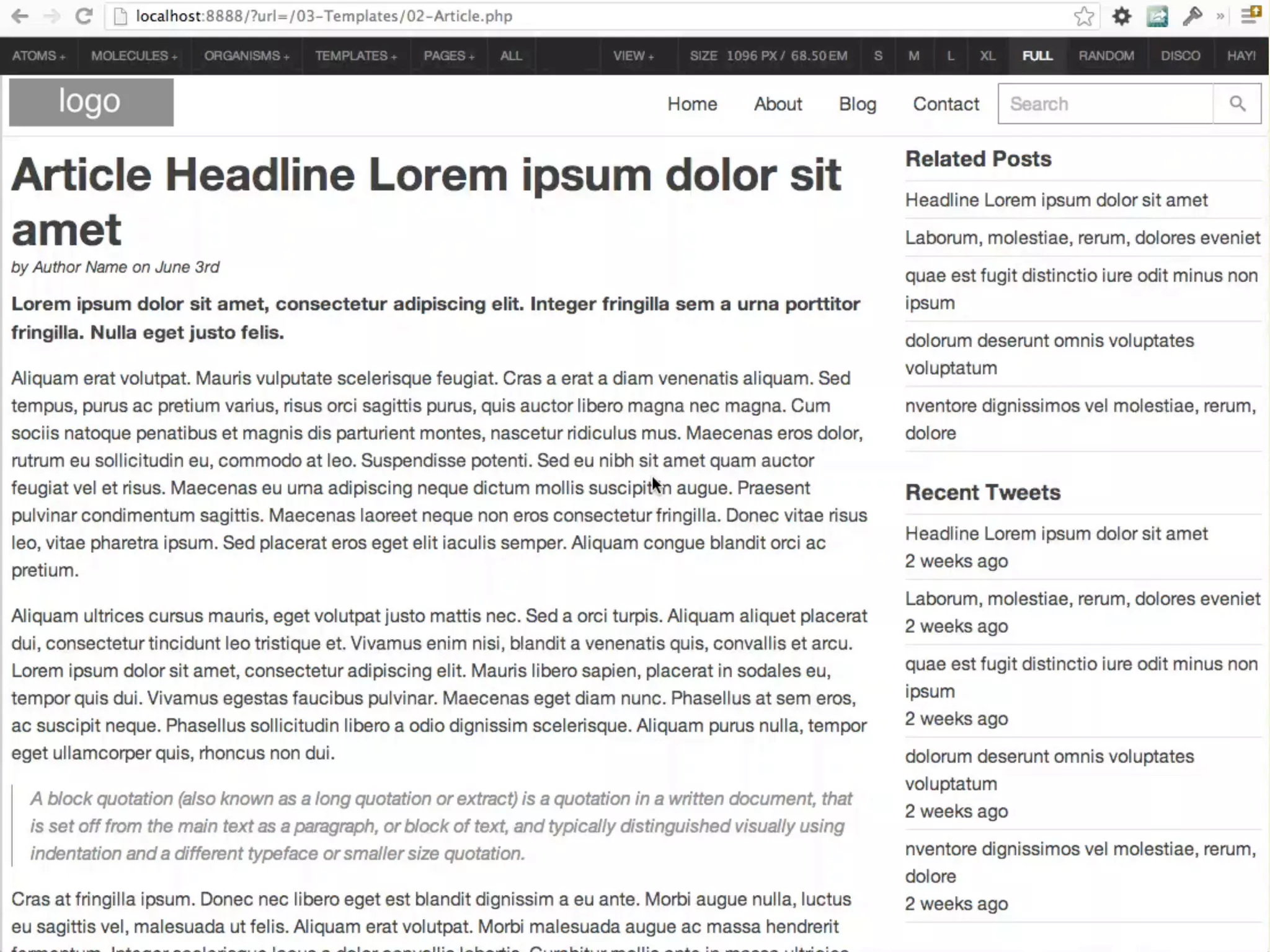Open related post 'Laborum, molestiae, rerum'
Image resolution: width=1270 pixels, height=952 pixels.
tap(1082, 237)
